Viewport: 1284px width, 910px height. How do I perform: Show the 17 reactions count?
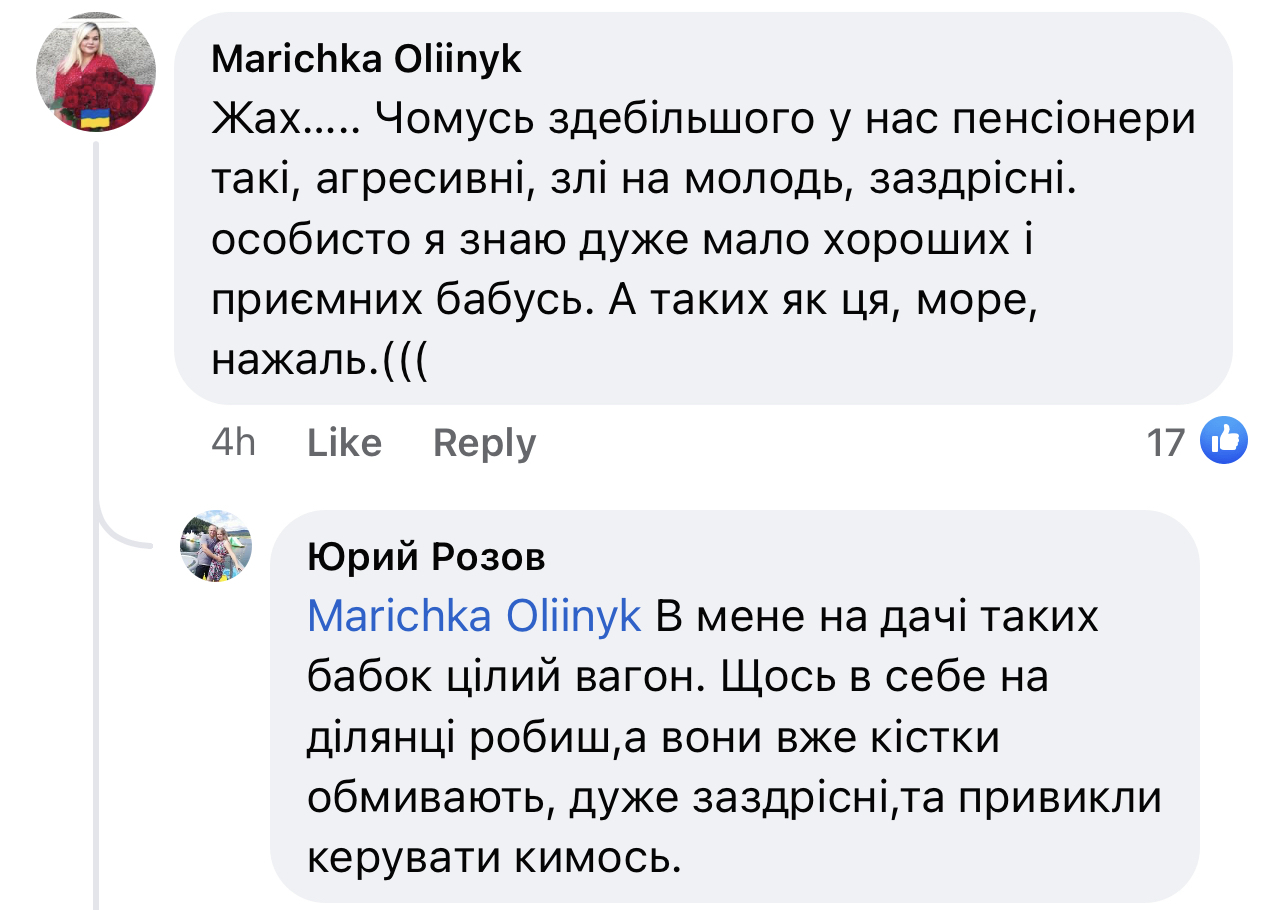click(1165, 442)
